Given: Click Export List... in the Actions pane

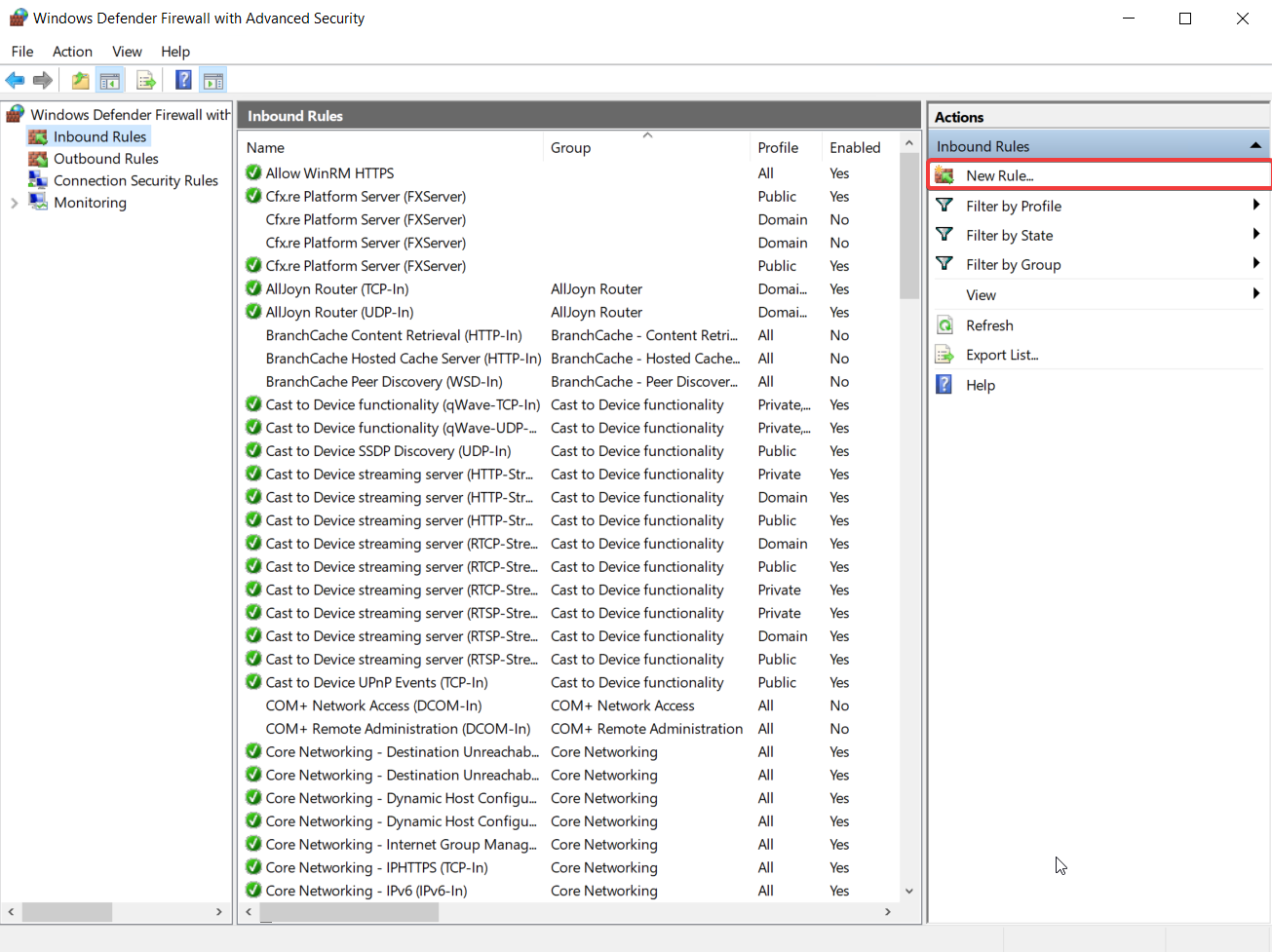Looking at the screenshot, I should point(1001,356).
